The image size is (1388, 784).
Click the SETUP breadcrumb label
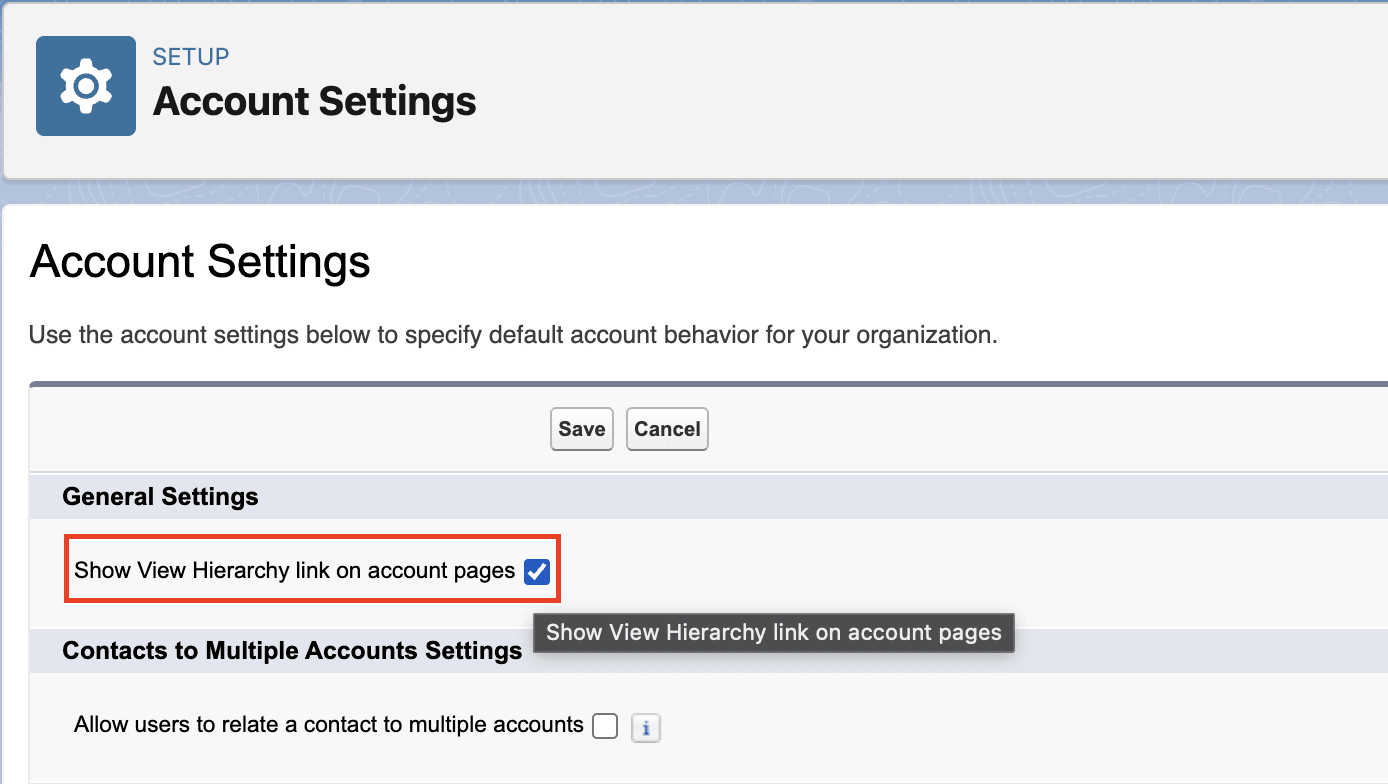point(190,57)
